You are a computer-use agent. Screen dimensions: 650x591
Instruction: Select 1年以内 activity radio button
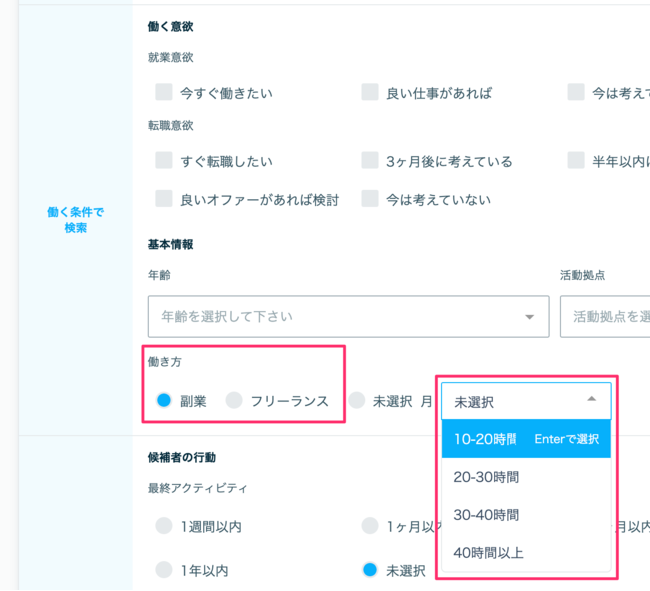click(164, 570)
